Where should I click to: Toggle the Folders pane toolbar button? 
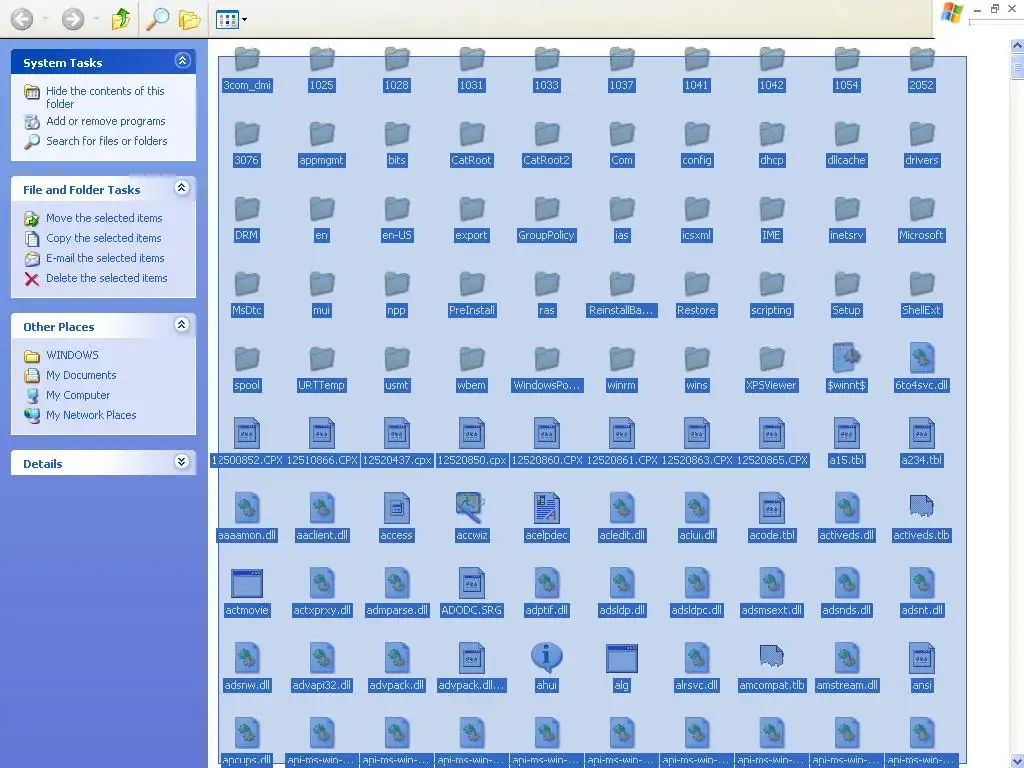(x=189, y=20)
